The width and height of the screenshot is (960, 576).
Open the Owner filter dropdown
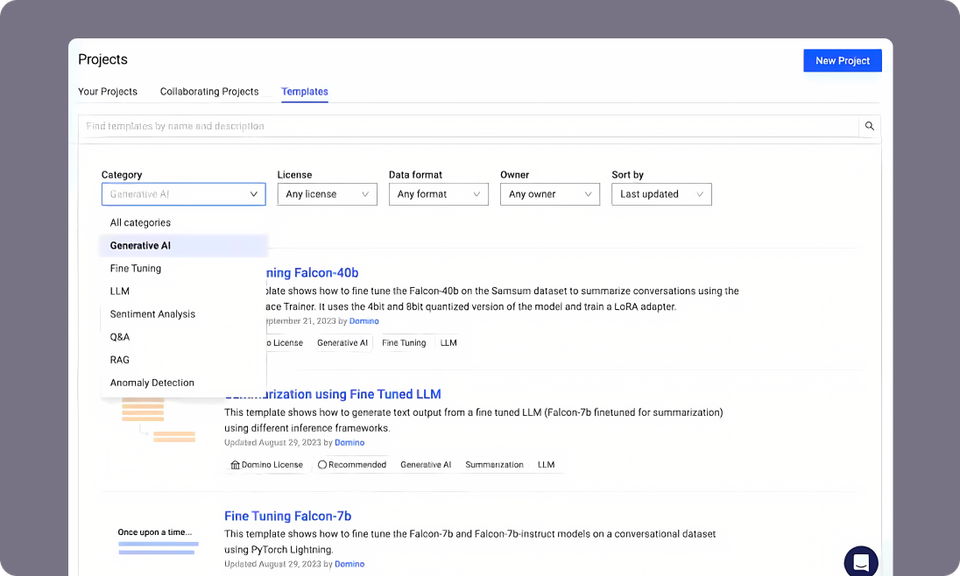tap(549, 194)
